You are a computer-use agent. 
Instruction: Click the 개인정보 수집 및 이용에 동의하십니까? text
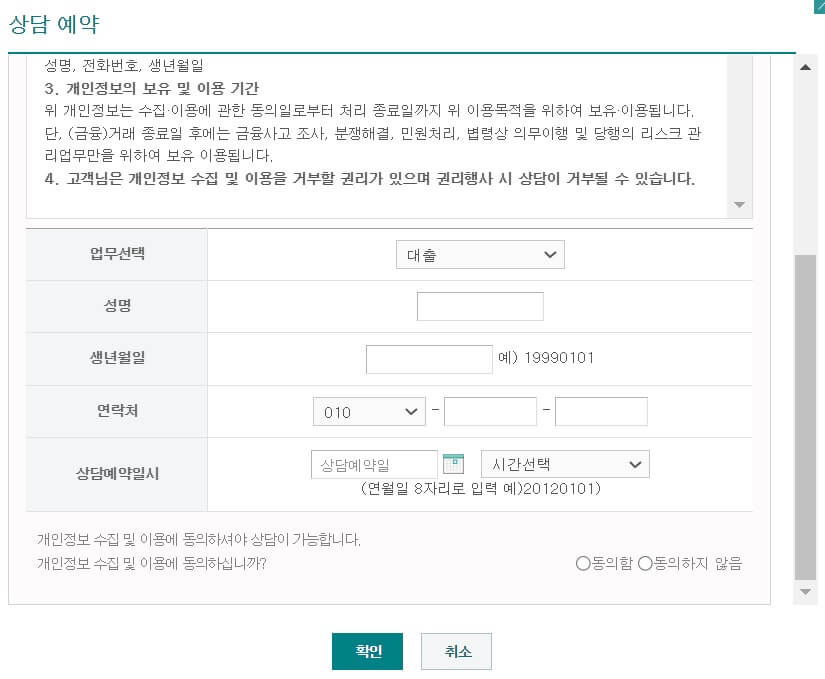coord(152,564)
